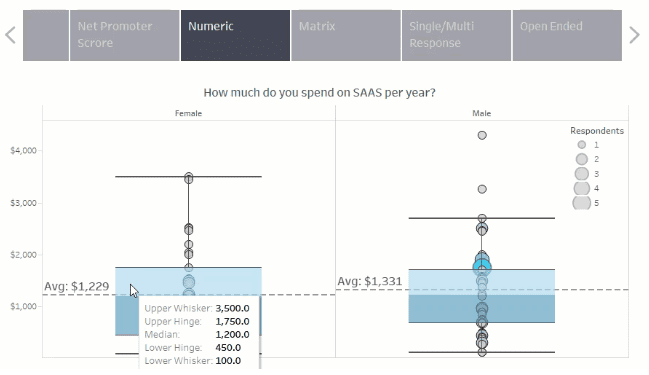Click the right arrow to next tabs
This screenshot has width=649, height=375.
634,35
